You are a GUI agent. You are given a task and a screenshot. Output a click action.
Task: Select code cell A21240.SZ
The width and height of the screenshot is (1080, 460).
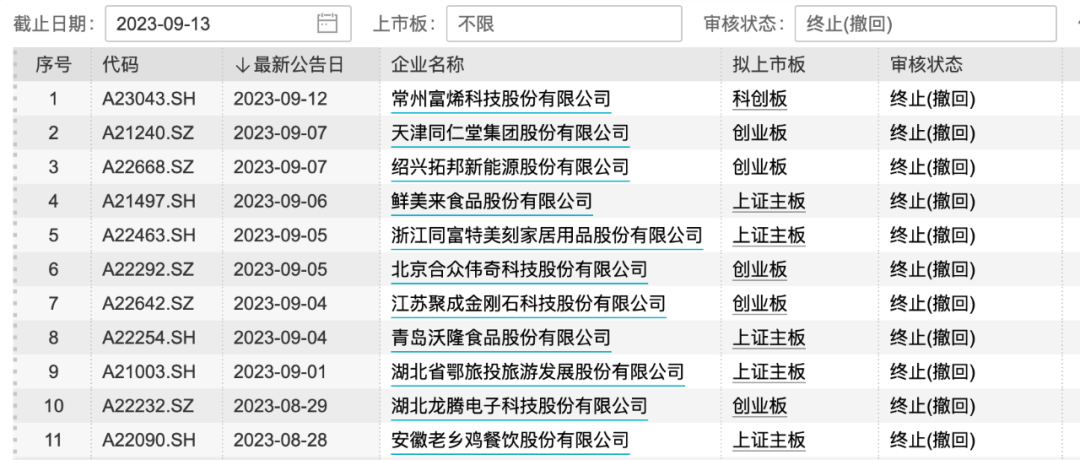(149, 133)
